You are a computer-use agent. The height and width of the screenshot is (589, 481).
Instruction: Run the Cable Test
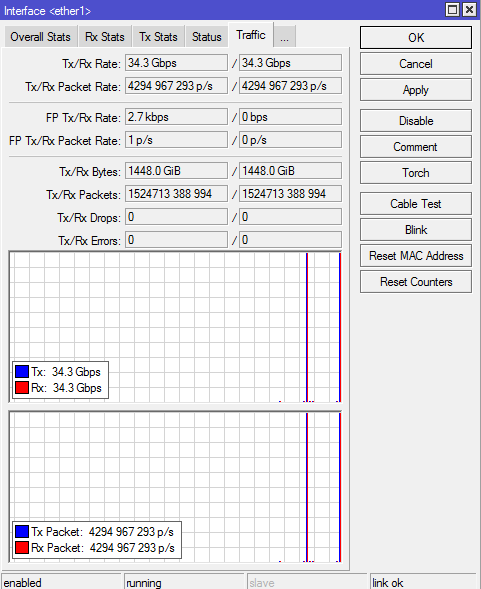(416, 204)
